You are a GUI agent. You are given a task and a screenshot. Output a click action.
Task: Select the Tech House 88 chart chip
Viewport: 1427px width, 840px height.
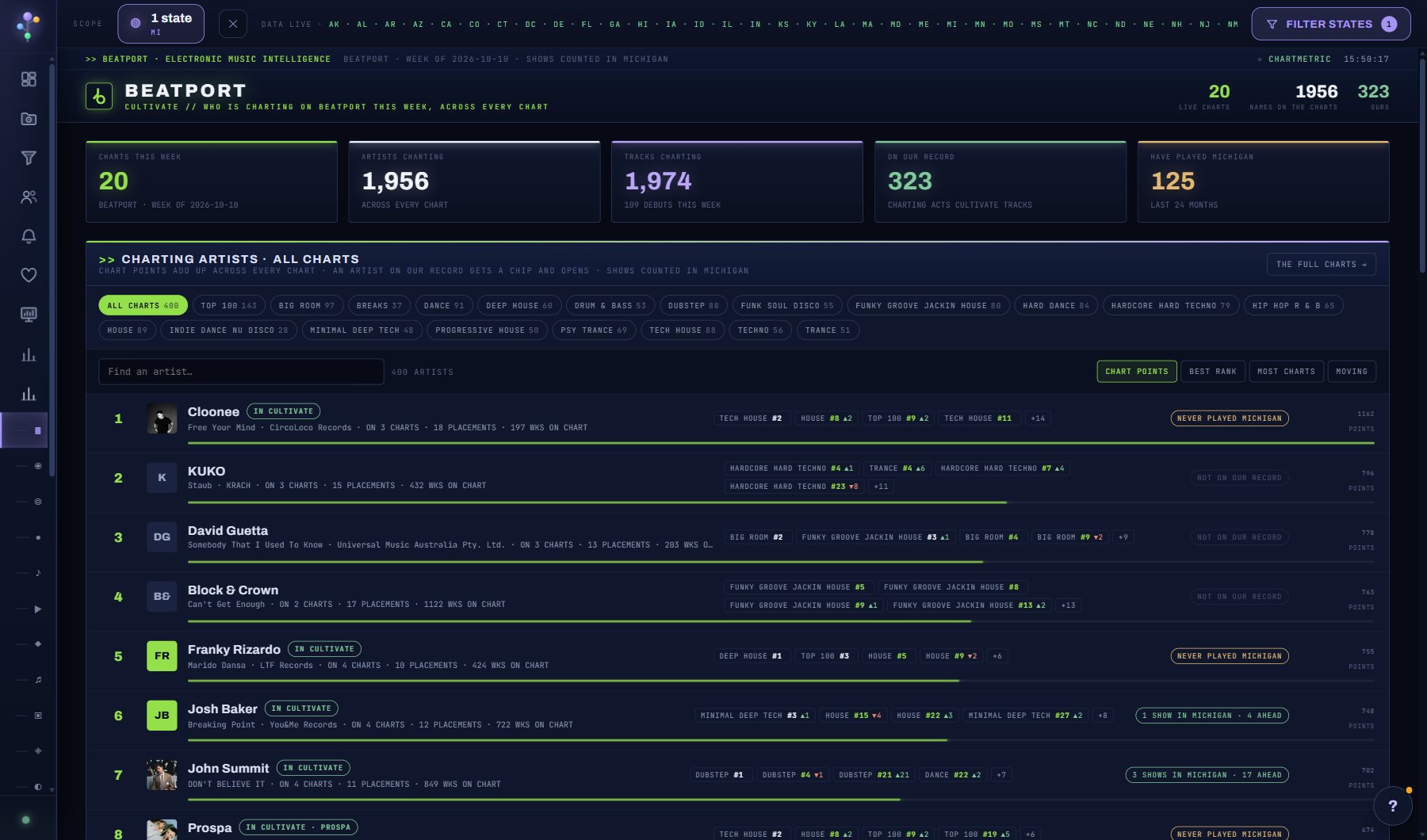pos(682,330)
